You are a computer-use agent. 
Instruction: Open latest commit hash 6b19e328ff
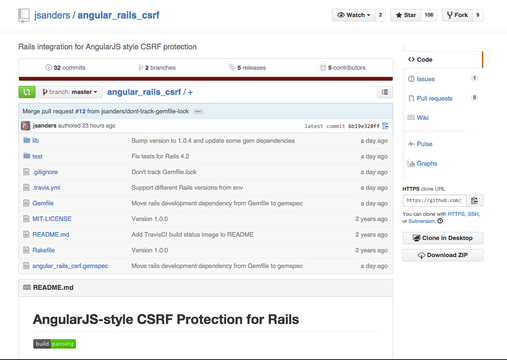[x=364, y=126]
